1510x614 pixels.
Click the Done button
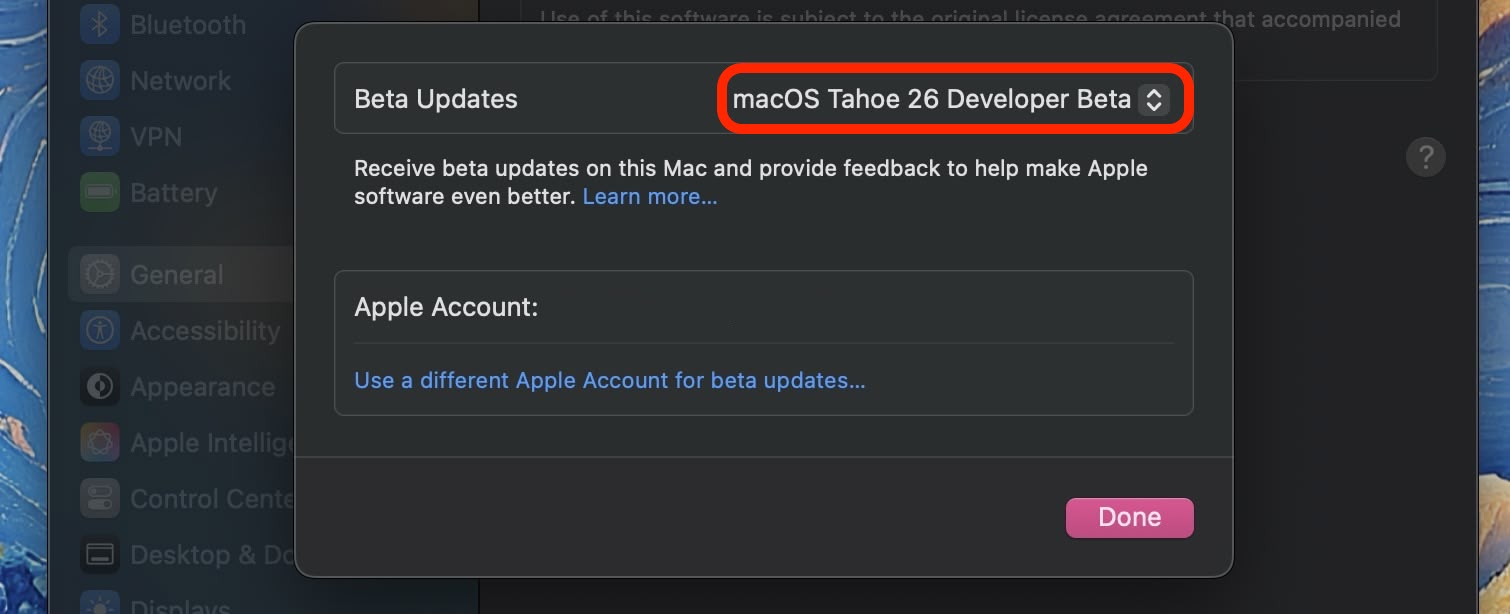[x=1130, y=517]
